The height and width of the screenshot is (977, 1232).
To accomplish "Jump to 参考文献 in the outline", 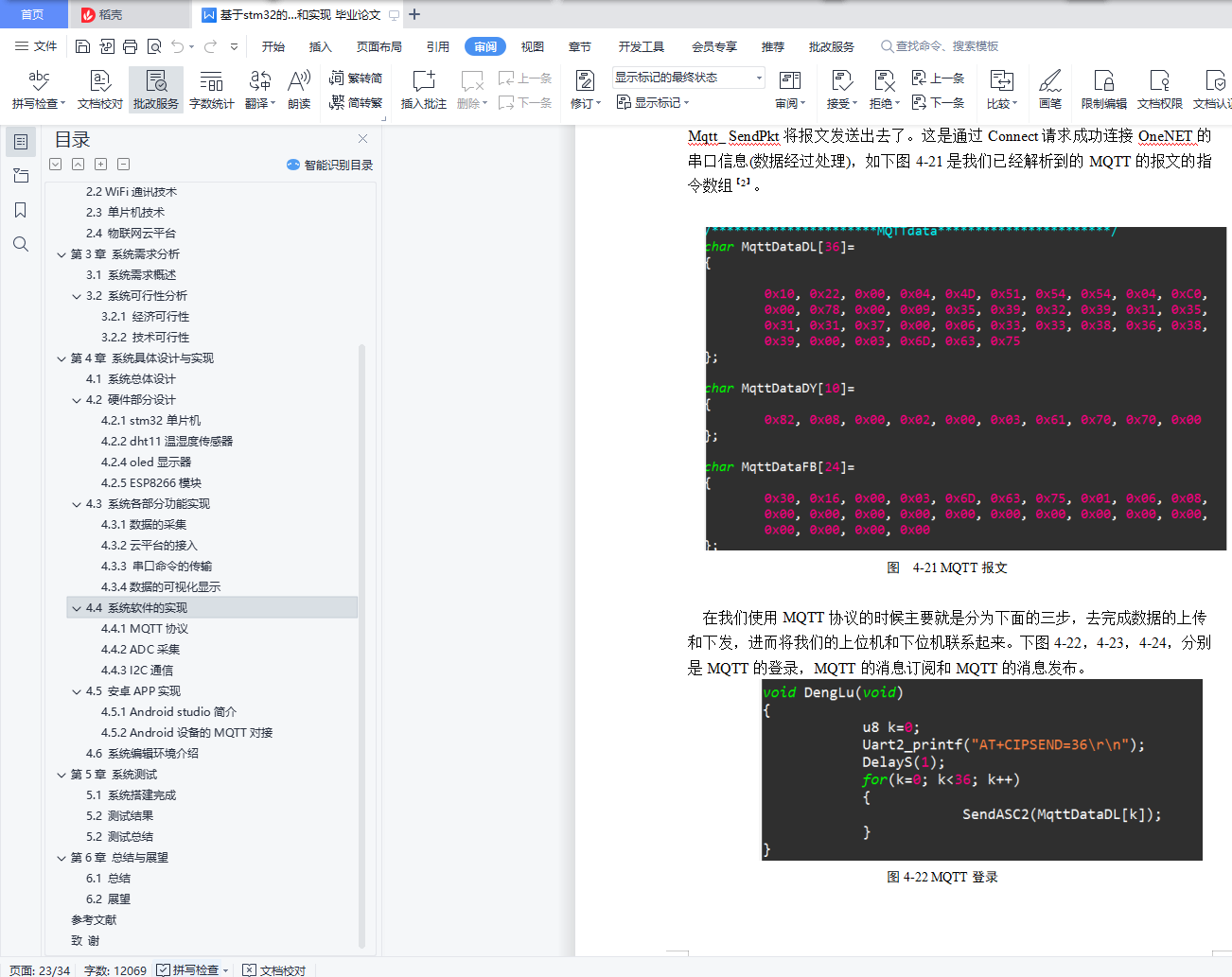I will [94, 920].
